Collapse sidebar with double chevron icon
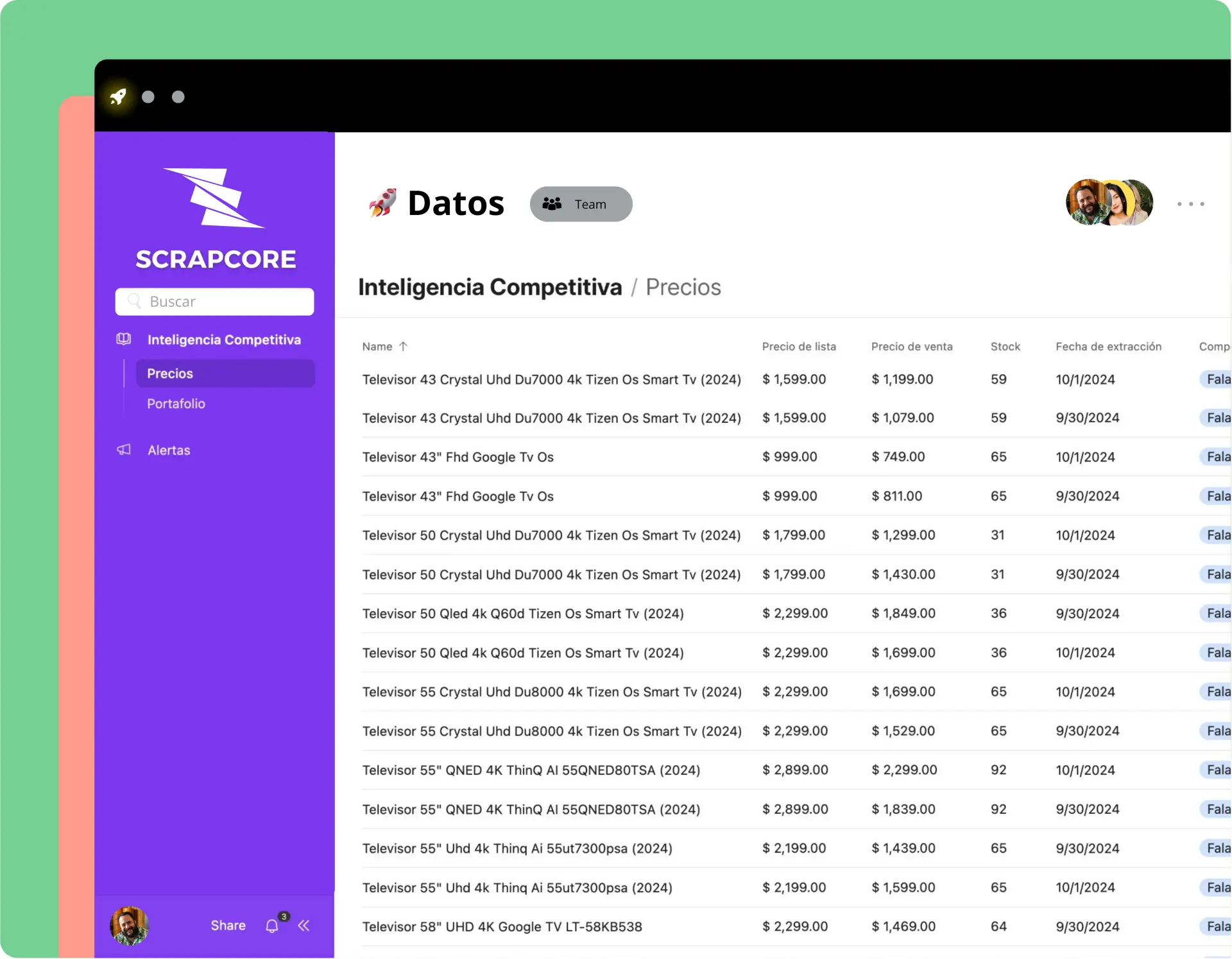 [x=304, y=925]
